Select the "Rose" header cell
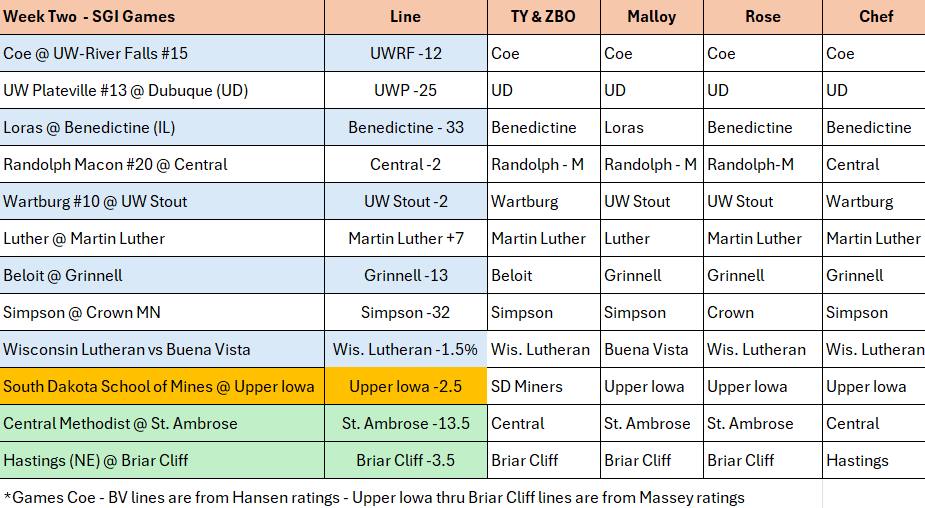 (x=762, y=17)
